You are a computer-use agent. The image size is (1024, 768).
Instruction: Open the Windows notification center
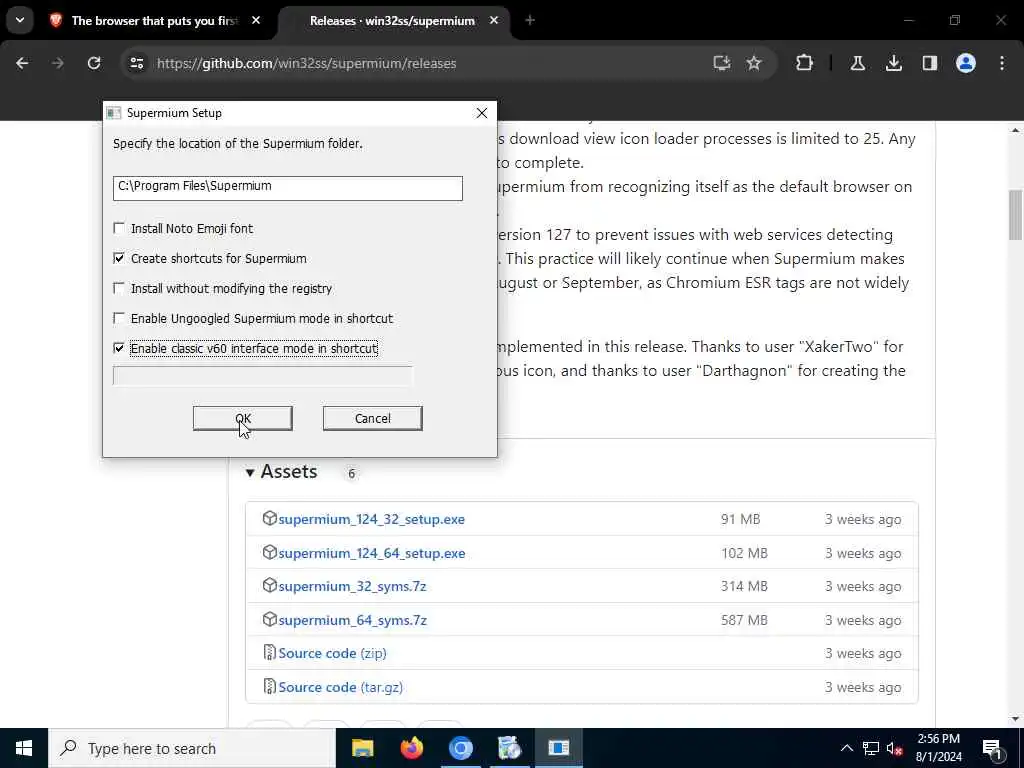(993, 748)
